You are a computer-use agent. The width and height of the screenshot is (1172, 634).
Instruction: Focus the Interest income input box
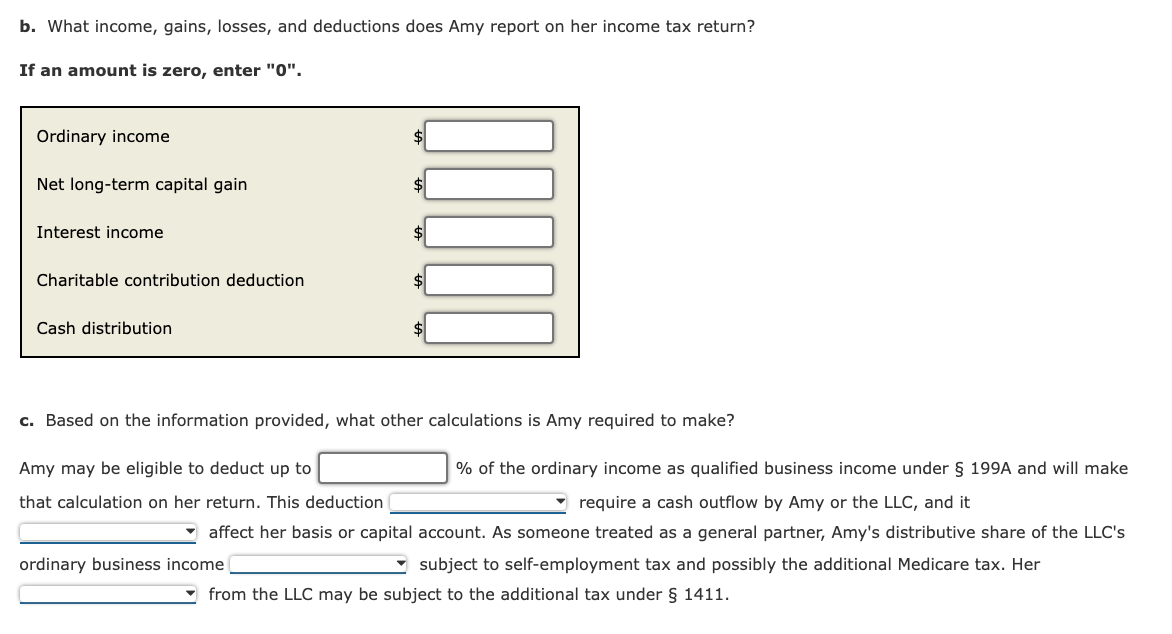[489, 232]
